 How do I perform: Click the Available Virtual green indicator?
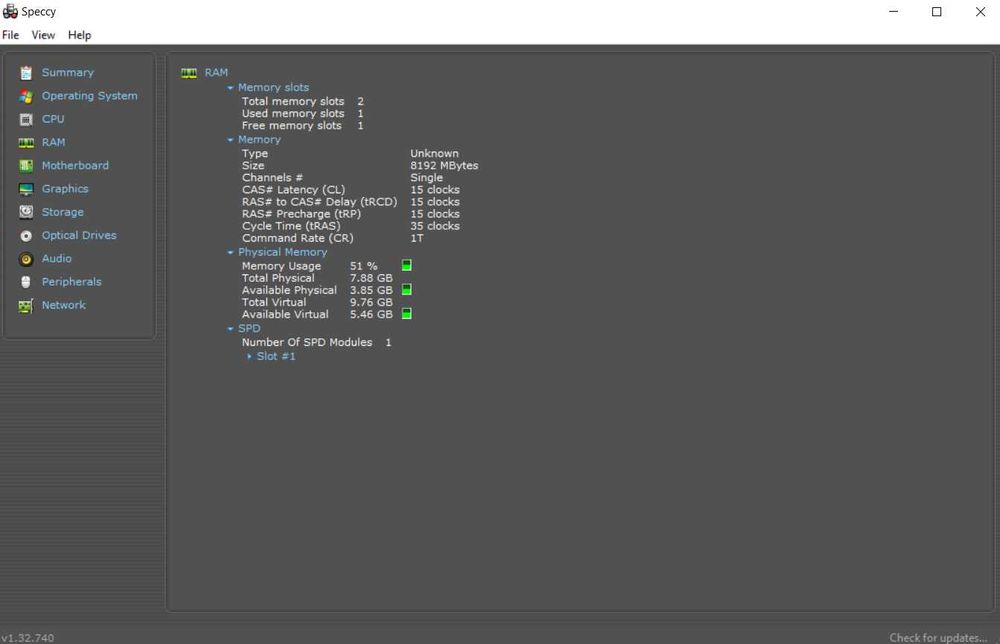[x=406, y=314]
